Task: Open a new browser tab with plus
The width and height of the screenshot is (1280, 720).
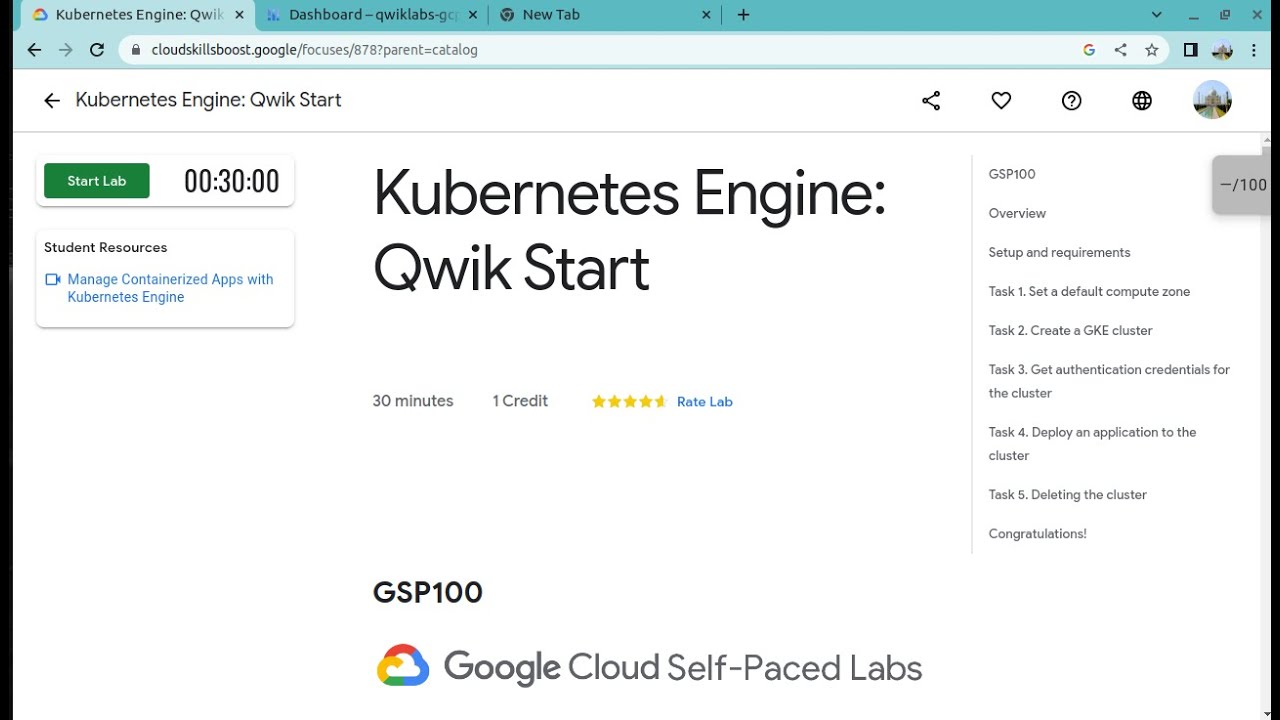Action: coord(743,15)
